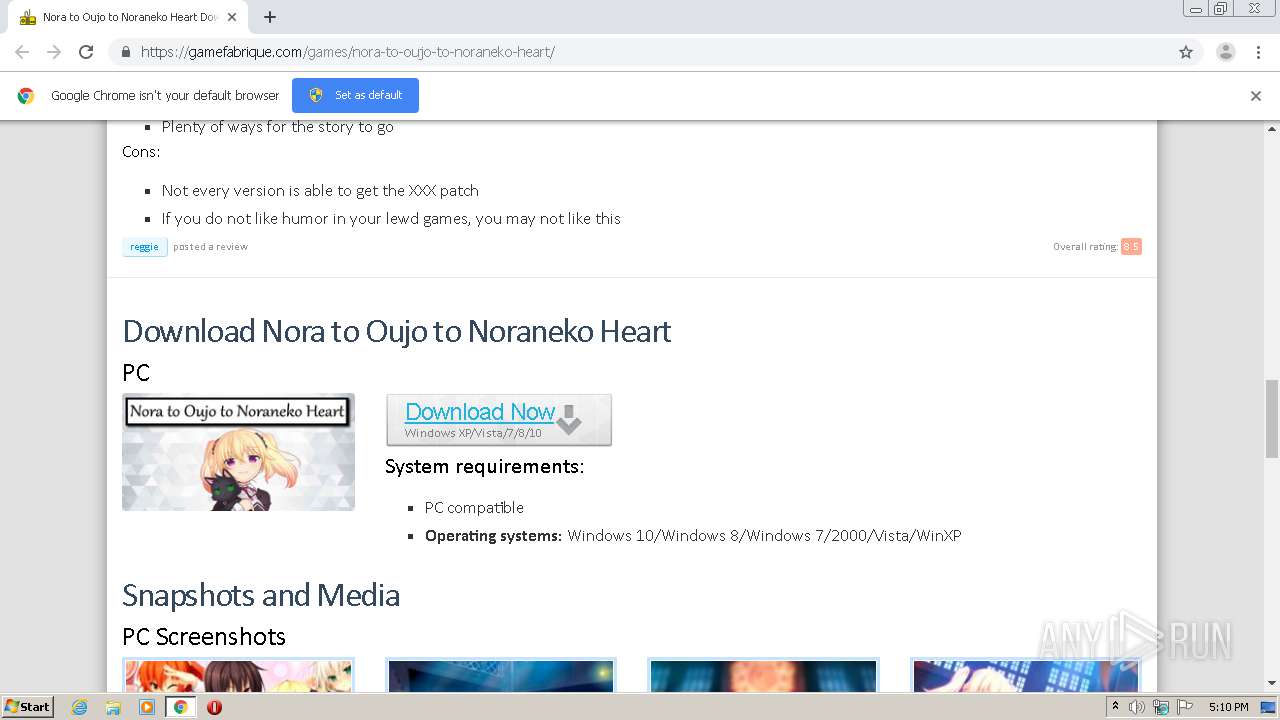Go back to the previous page
Viewport: 1280px width, 720px height.
[x=22, y=52]
